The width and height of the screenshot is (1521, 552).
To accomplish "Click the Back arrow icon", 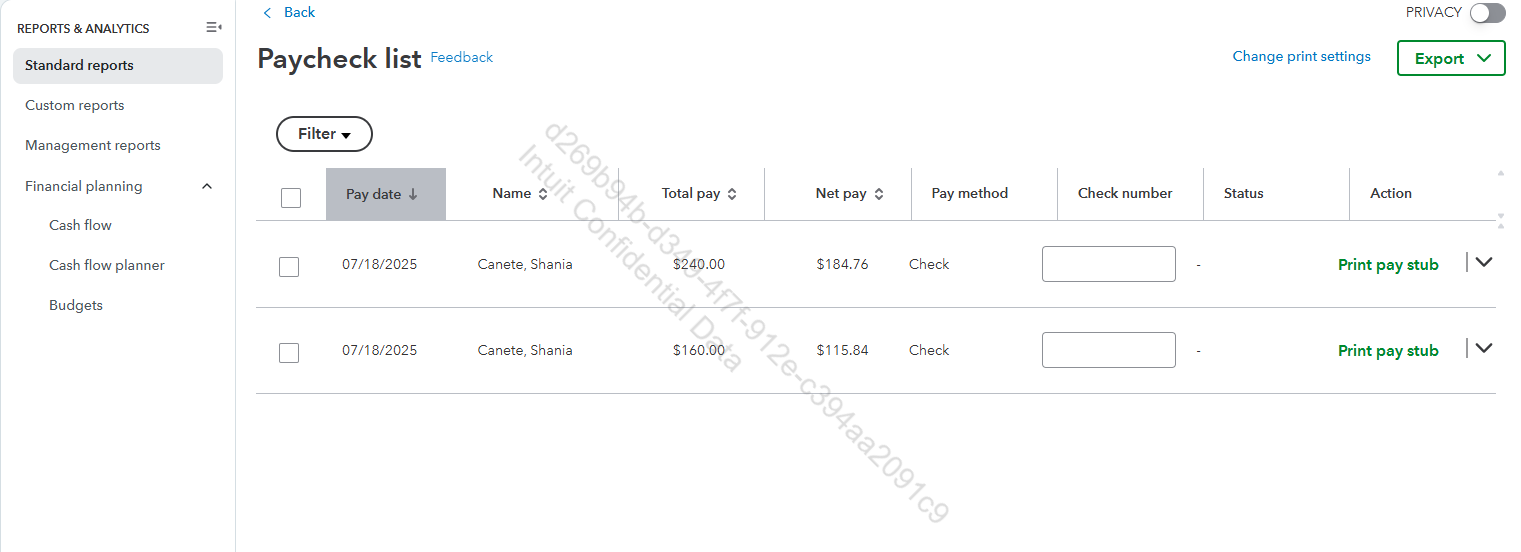I will point(267,13).
